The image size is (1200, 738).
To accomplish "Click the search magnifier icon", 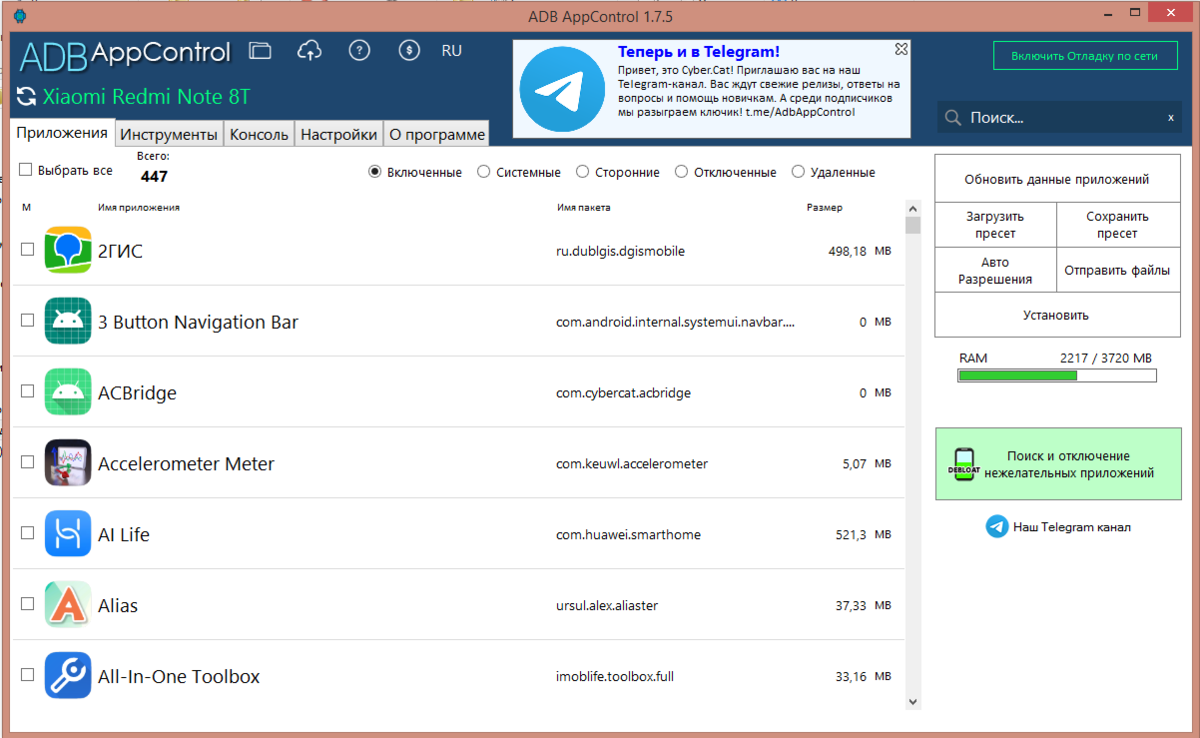I will [954, 118].
